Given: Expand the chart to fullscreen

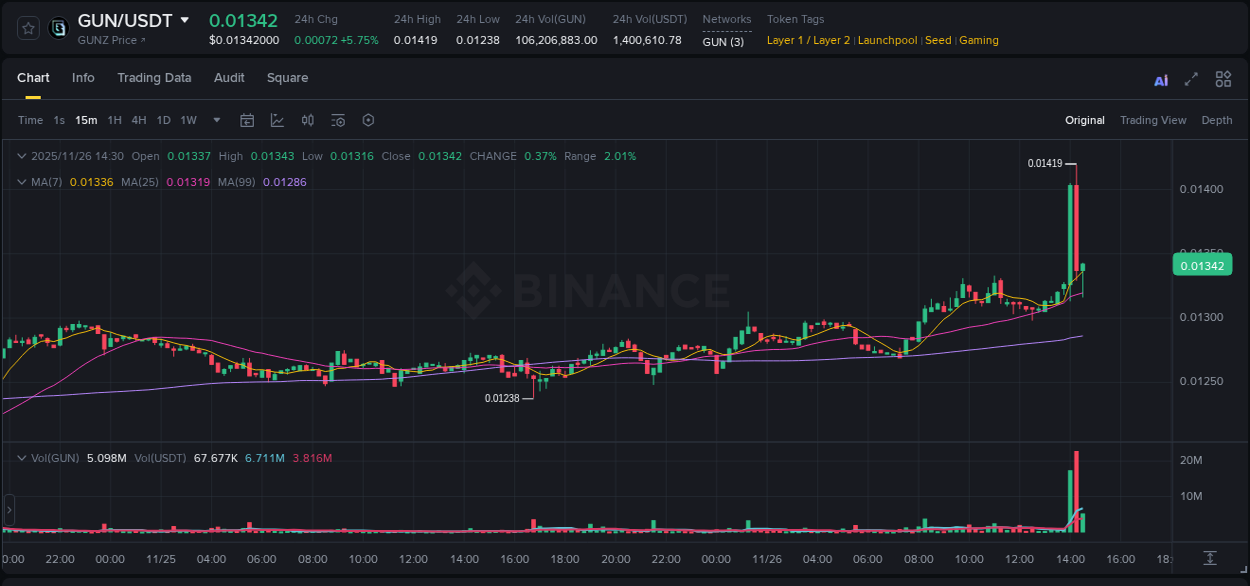Looking at the screenshot, I should tap(1190, 79).
